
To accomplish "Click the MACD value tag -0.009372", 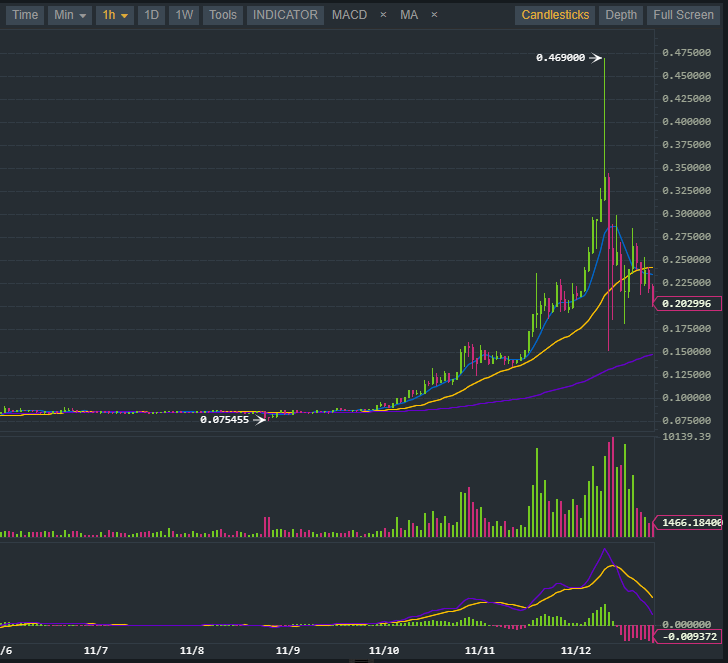I will (x=690, y=636).
